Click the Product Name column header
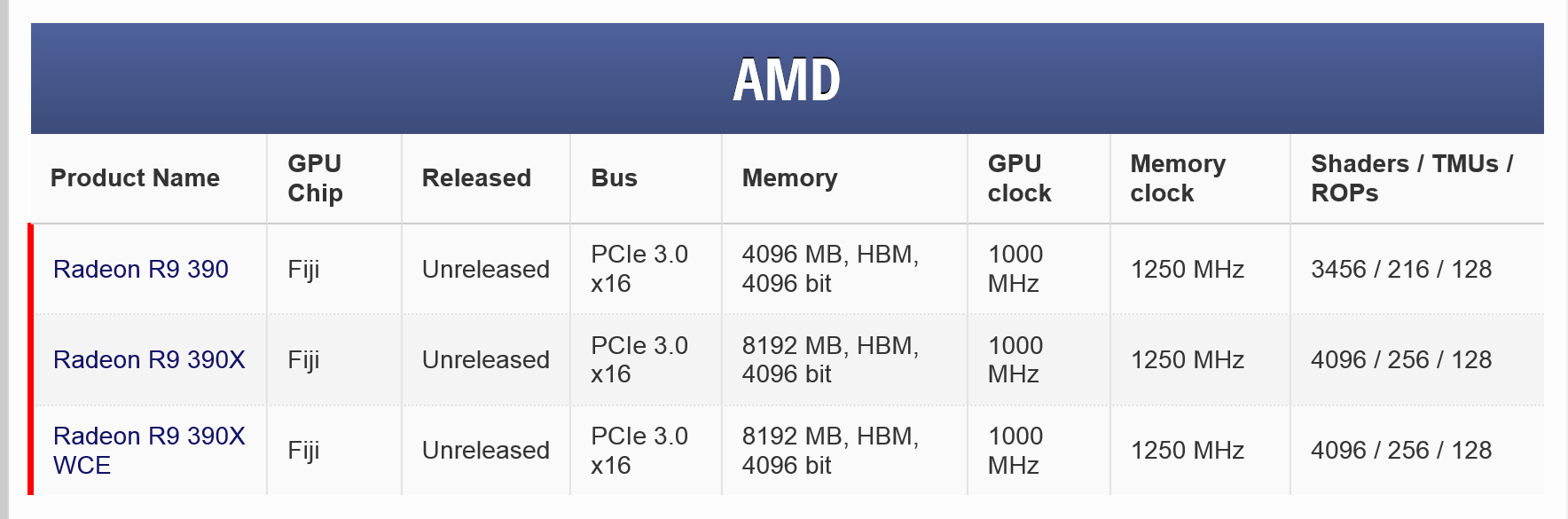The width and height of the screenshot is (1568, 519). coord(135,178)
